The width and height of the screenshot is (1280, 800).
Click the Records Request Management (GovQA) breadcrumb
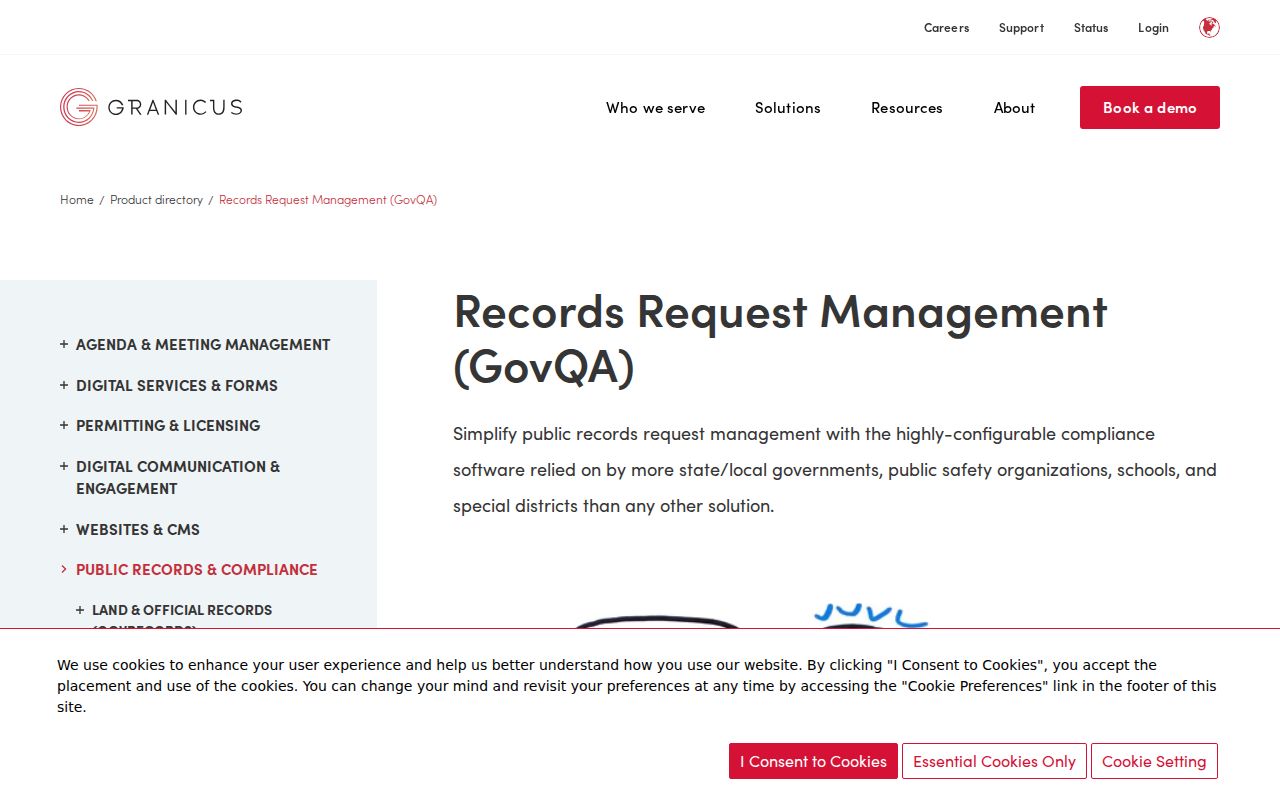point(328,200)
